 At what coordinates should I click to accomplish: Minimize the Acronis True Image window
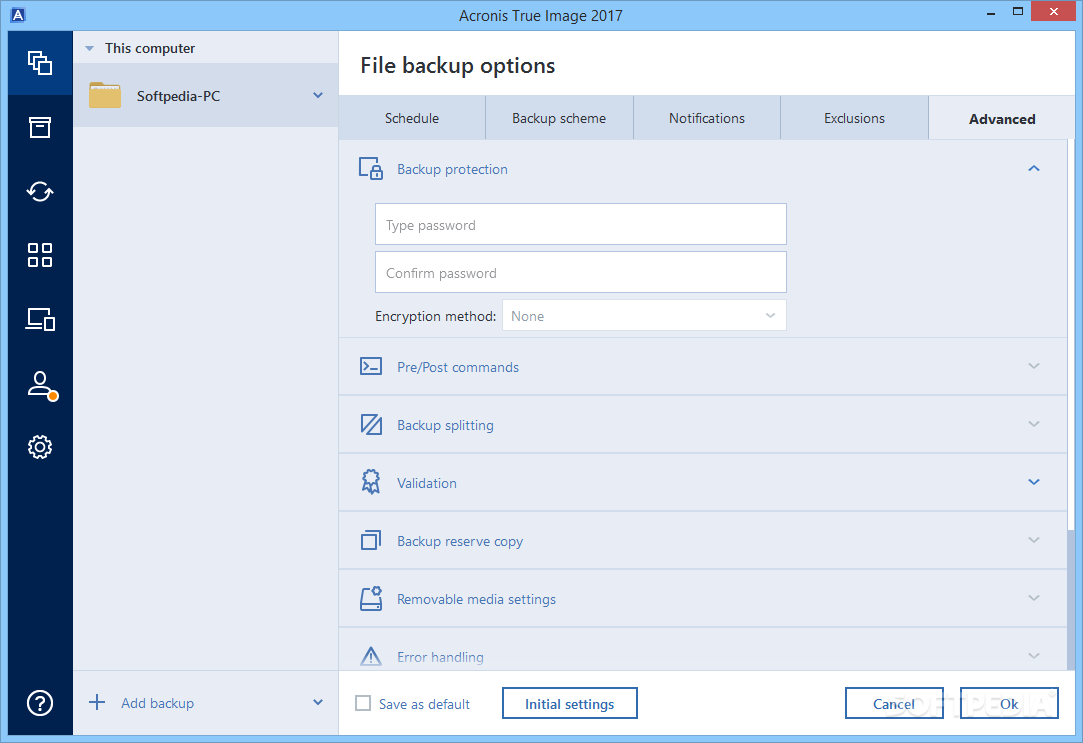click(990, 13)
